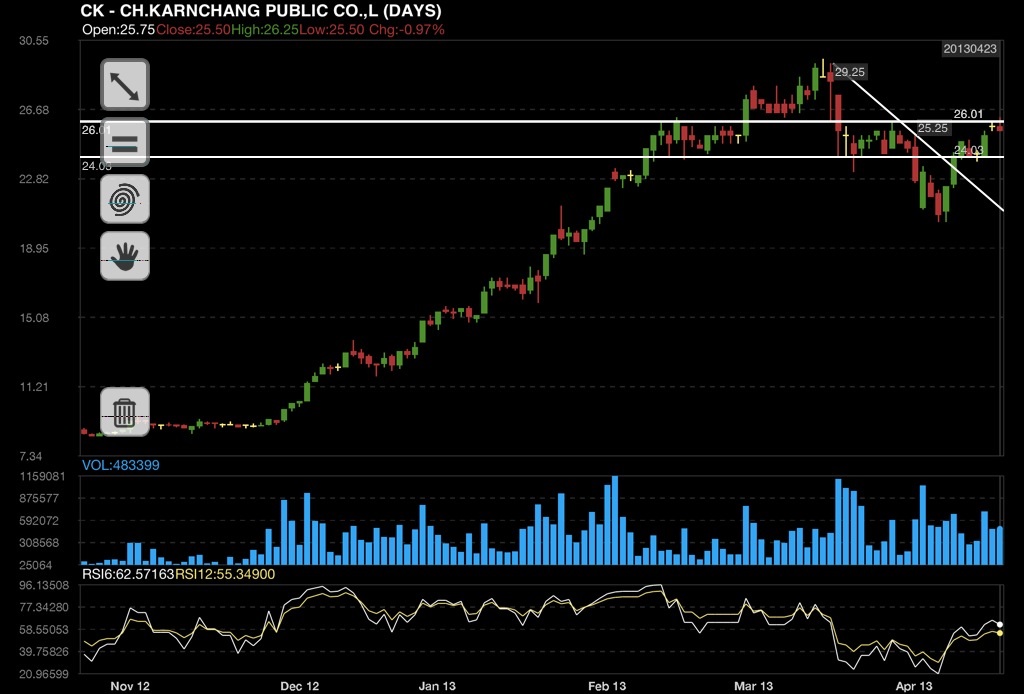Click the Mar 13 date axis label

pyautogui.click(x=754, y=686)
